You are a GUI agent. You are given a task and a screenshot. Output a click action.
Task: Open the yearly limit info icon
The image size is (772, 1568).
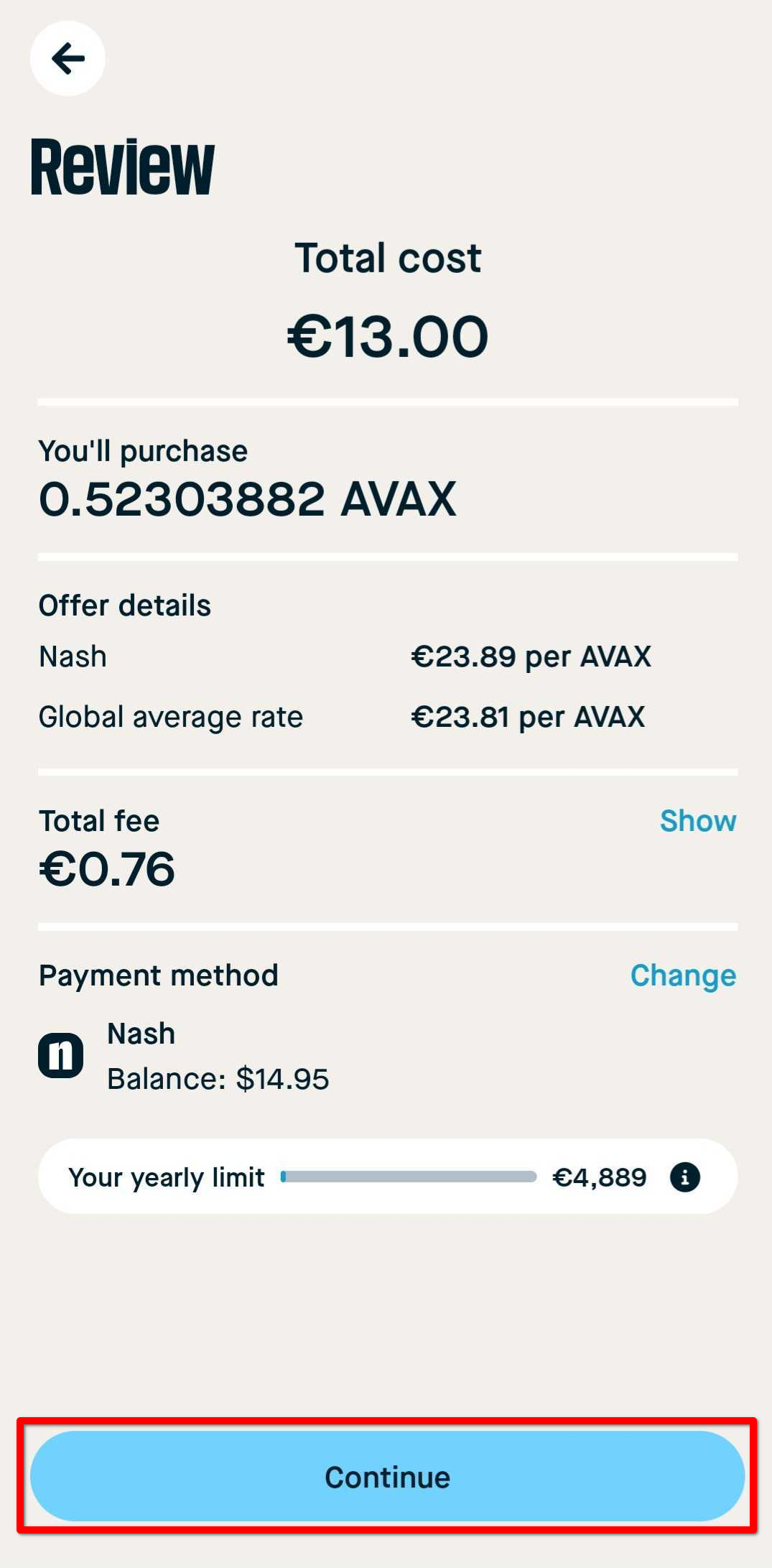coord(684,1177)
